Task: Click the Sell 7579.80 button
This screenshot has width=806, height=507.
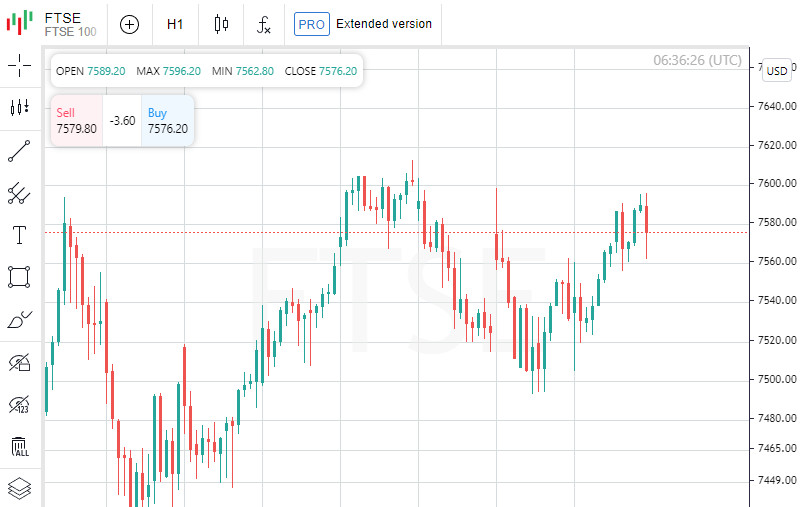Action: 77,121
